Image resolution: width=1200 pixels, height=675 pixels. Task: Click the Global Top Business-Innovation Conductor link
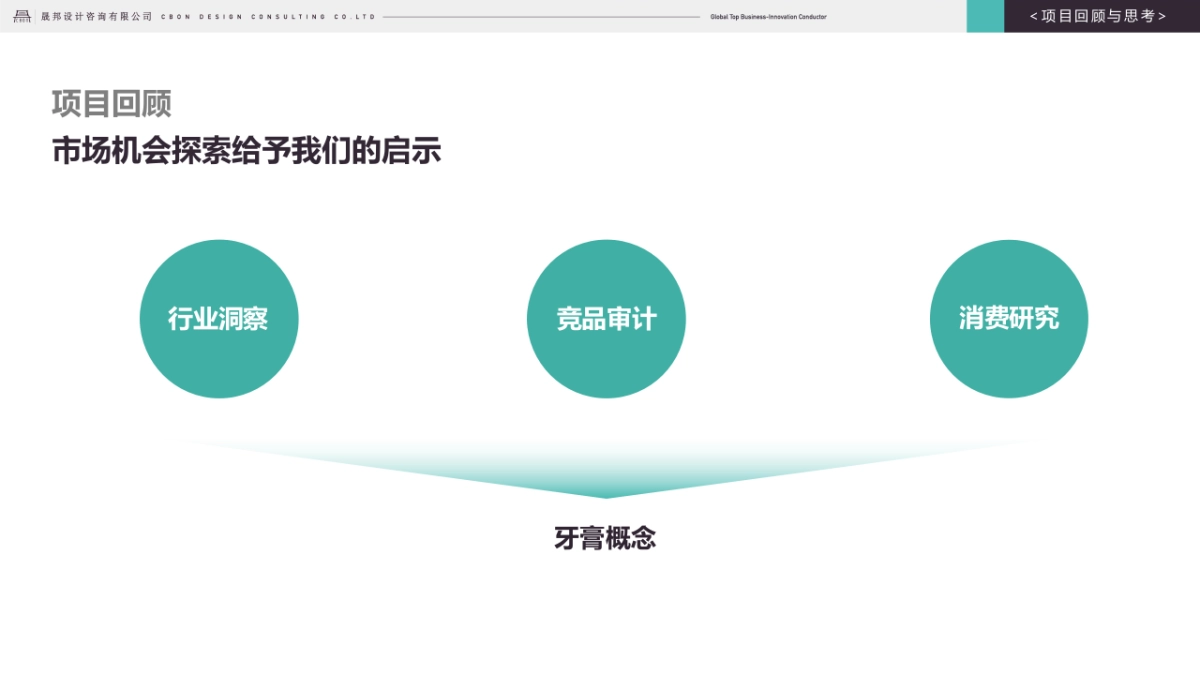(767, 16)
